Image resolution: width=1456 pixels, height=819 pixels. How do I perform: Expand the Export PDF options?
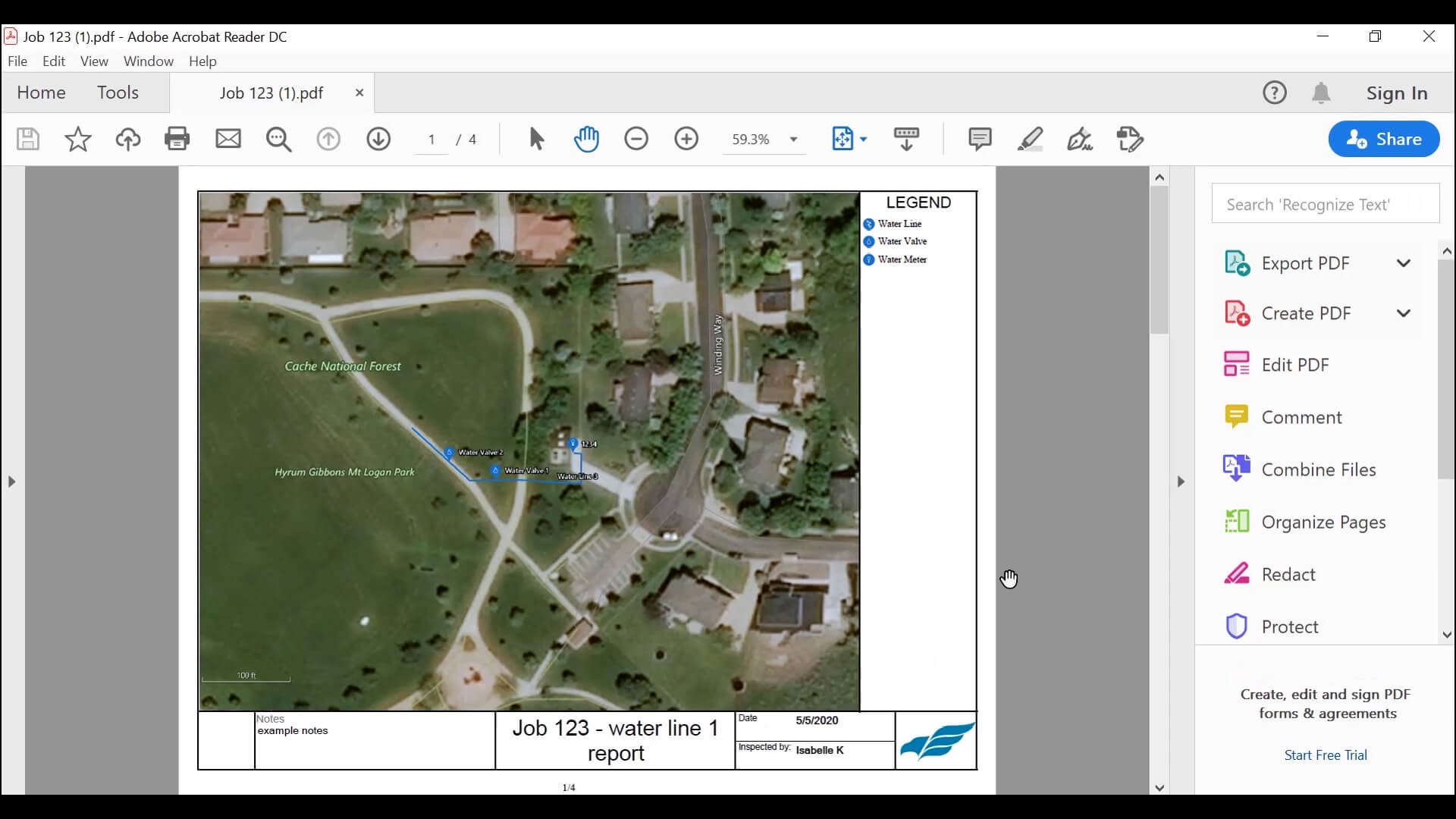click(1404, 263)
